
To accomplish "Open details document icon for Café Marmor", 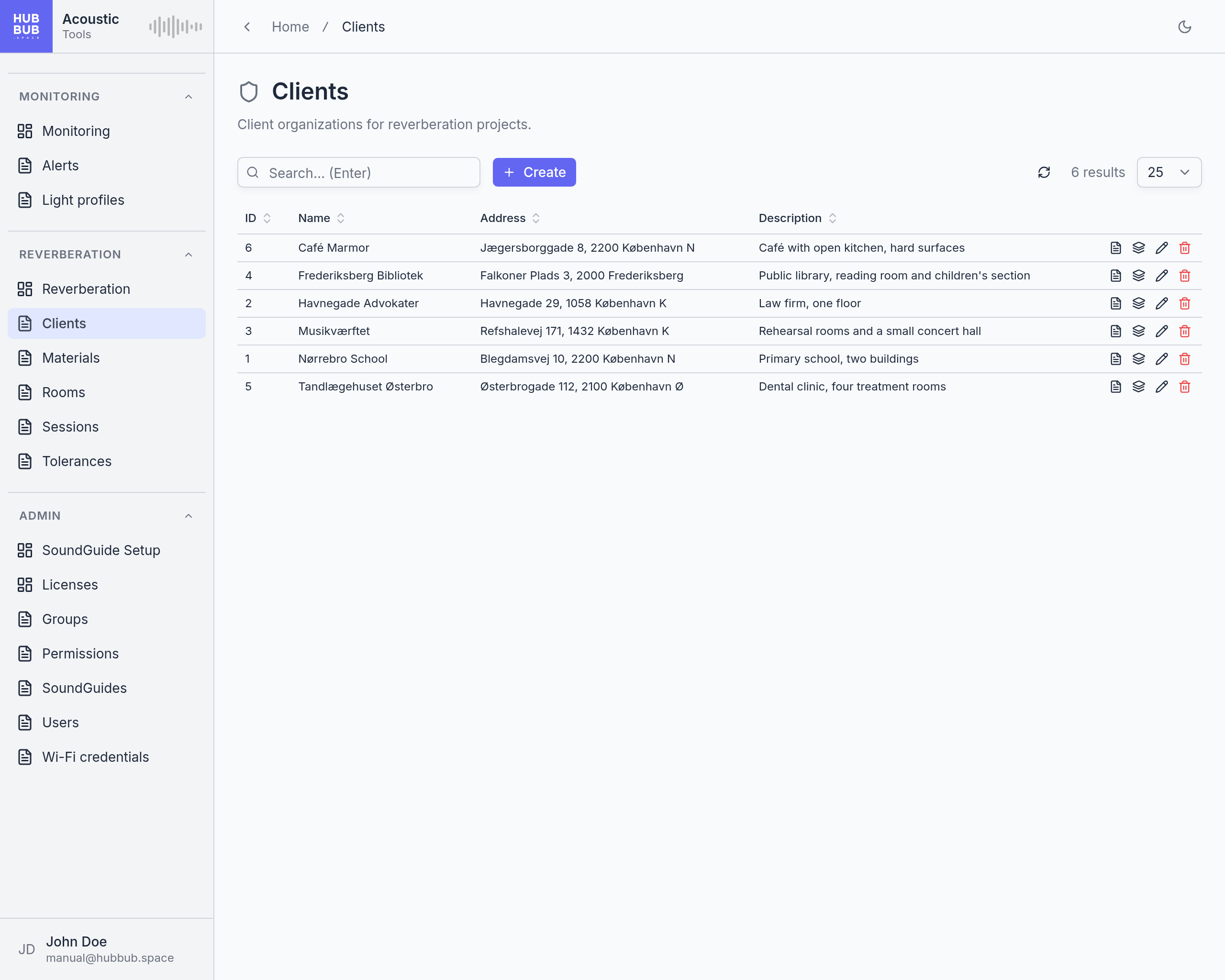I will [1116, 248].
